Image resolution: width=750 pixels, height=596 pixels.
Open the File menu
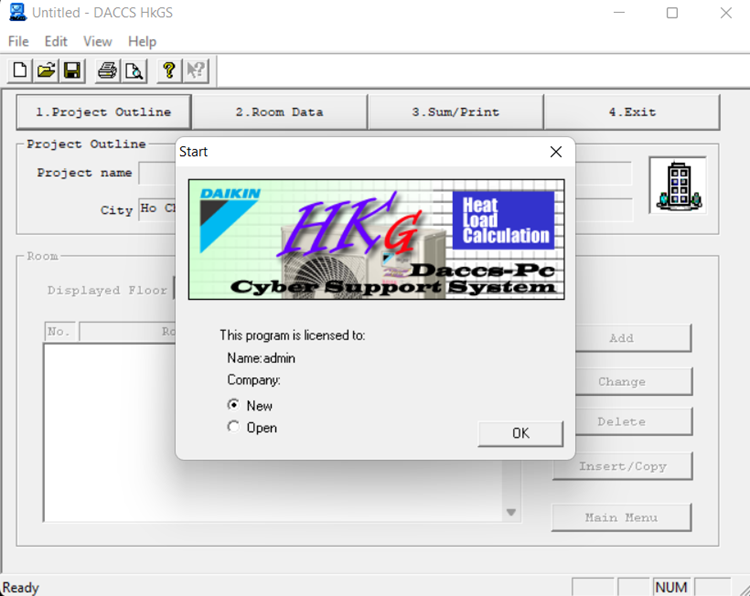pos(19,42)
